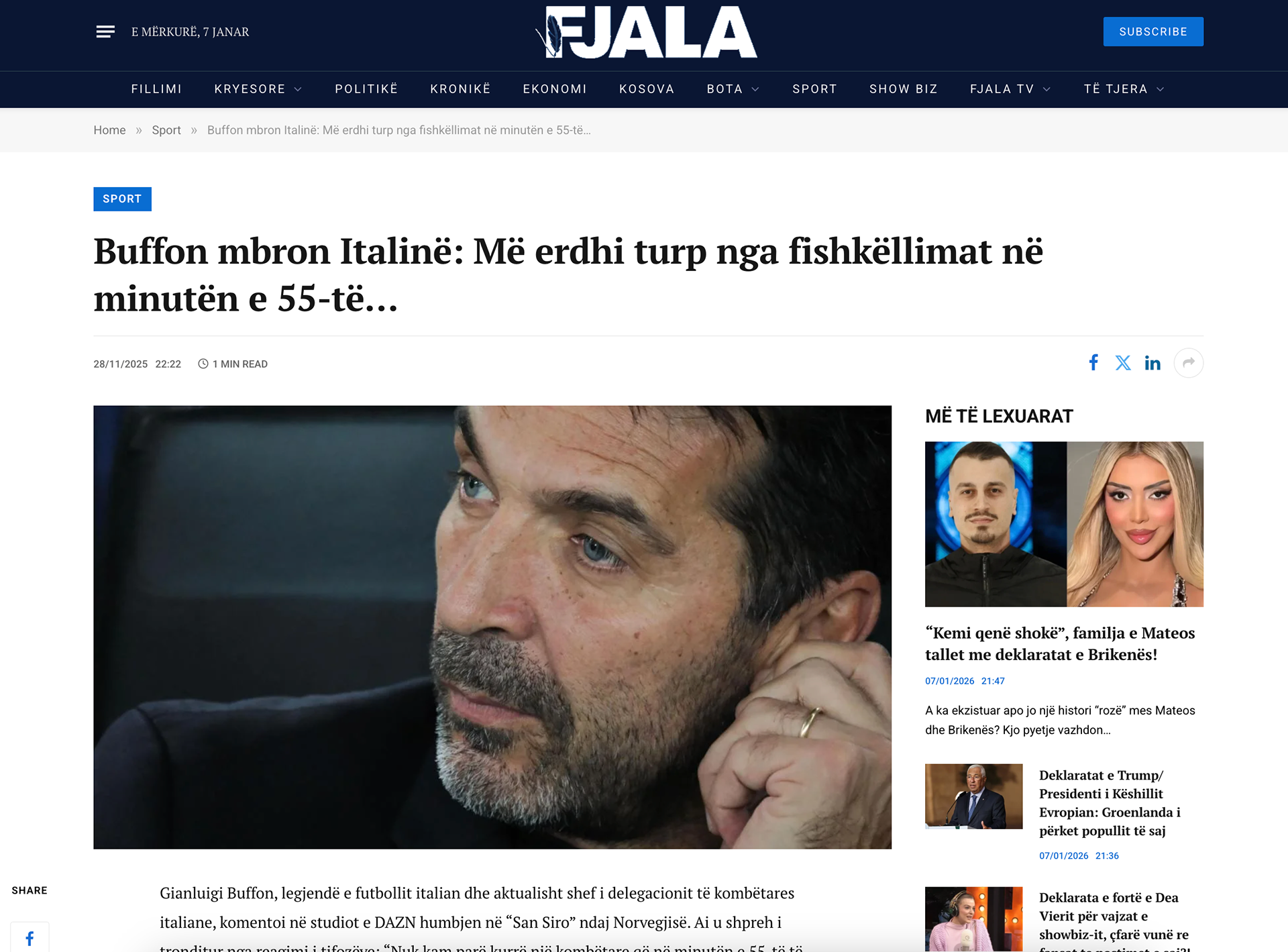1288x952 pixels.
Task: Open the hamburger menu icon
Action: [105, 32]
